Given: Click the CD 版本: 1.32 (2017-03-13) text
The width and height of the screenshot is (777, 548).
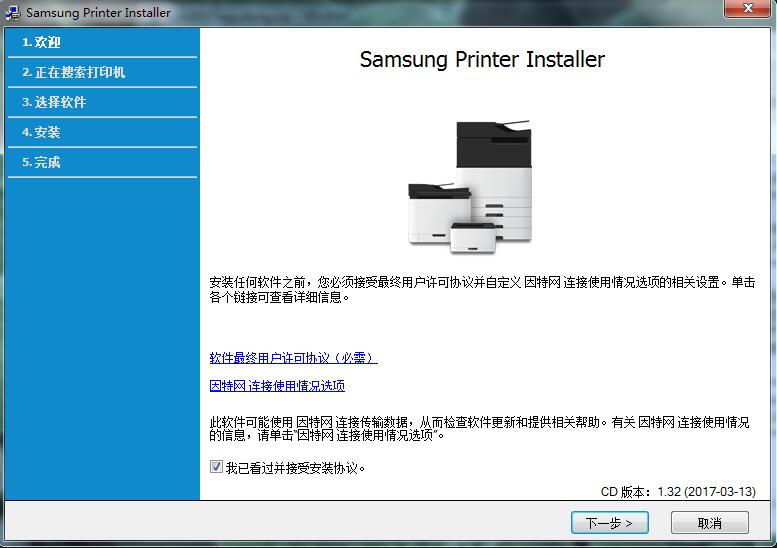Looking at the screenshot, I should 678,492.
